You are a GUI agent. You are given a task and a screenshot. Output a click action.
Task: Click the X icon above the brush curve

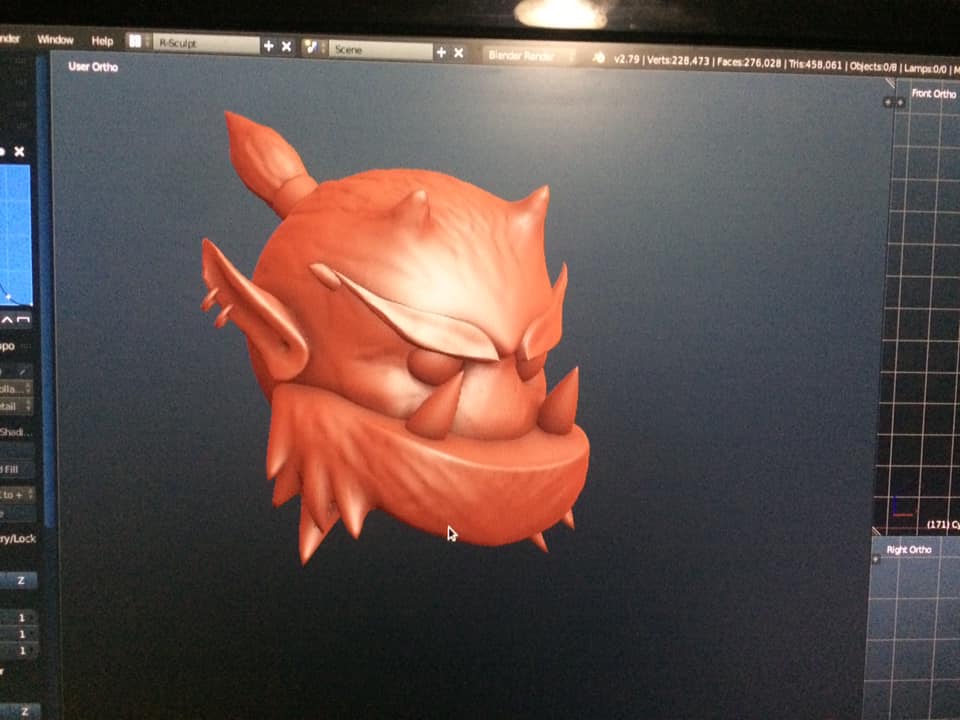click(x=19, y=151)
